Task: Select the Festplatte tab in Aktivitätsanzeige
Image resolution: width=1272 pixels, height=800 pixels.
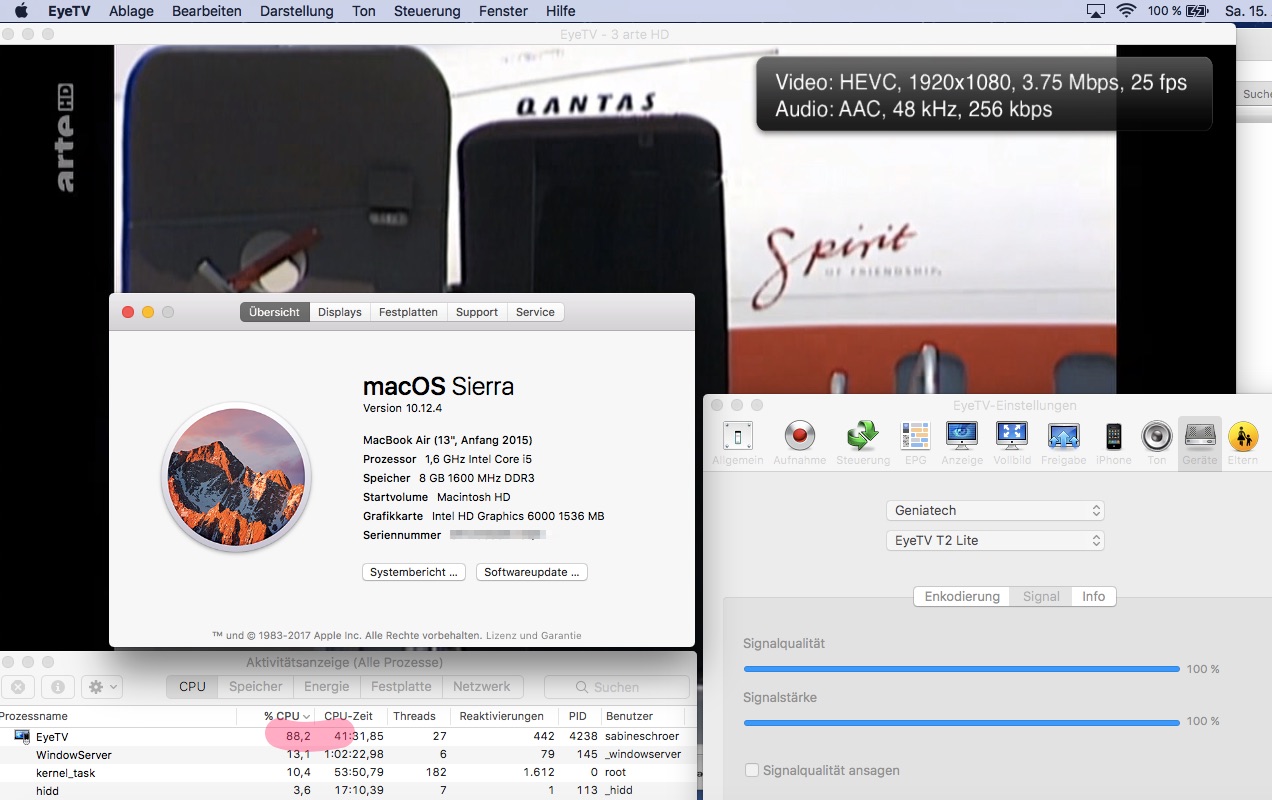Action: click(x=401, y=687)
